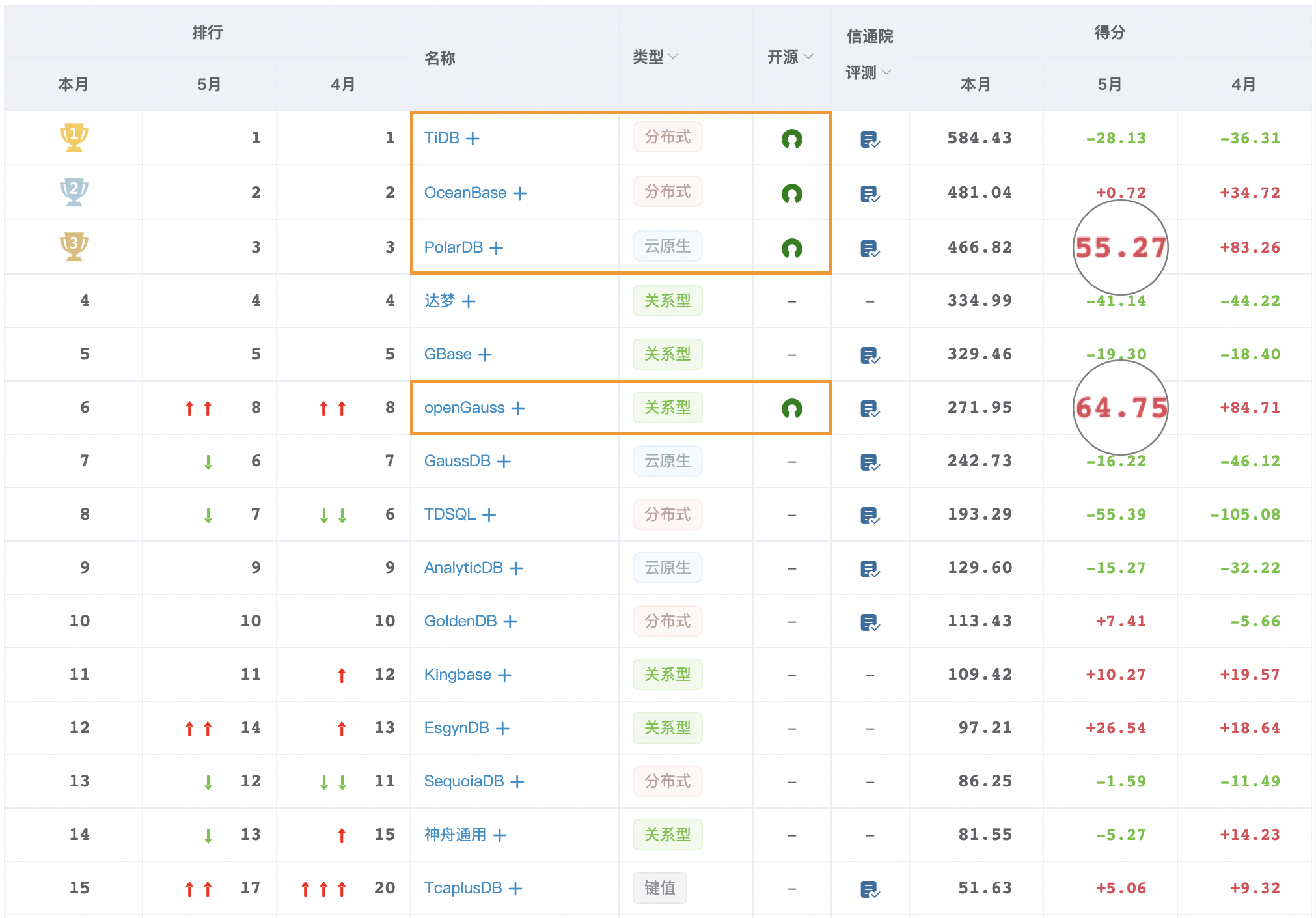1316x918 pixels.
Task: Open the EsgynDB database link
Action: 457,728
